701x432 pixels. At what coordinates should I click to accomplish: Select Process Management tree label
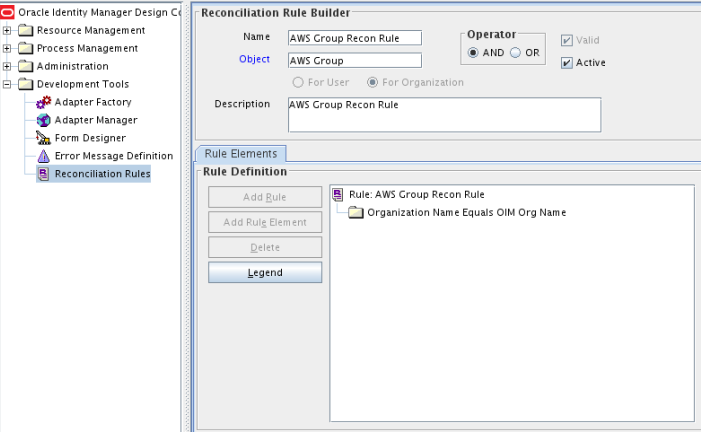click(x=87, y=48)
